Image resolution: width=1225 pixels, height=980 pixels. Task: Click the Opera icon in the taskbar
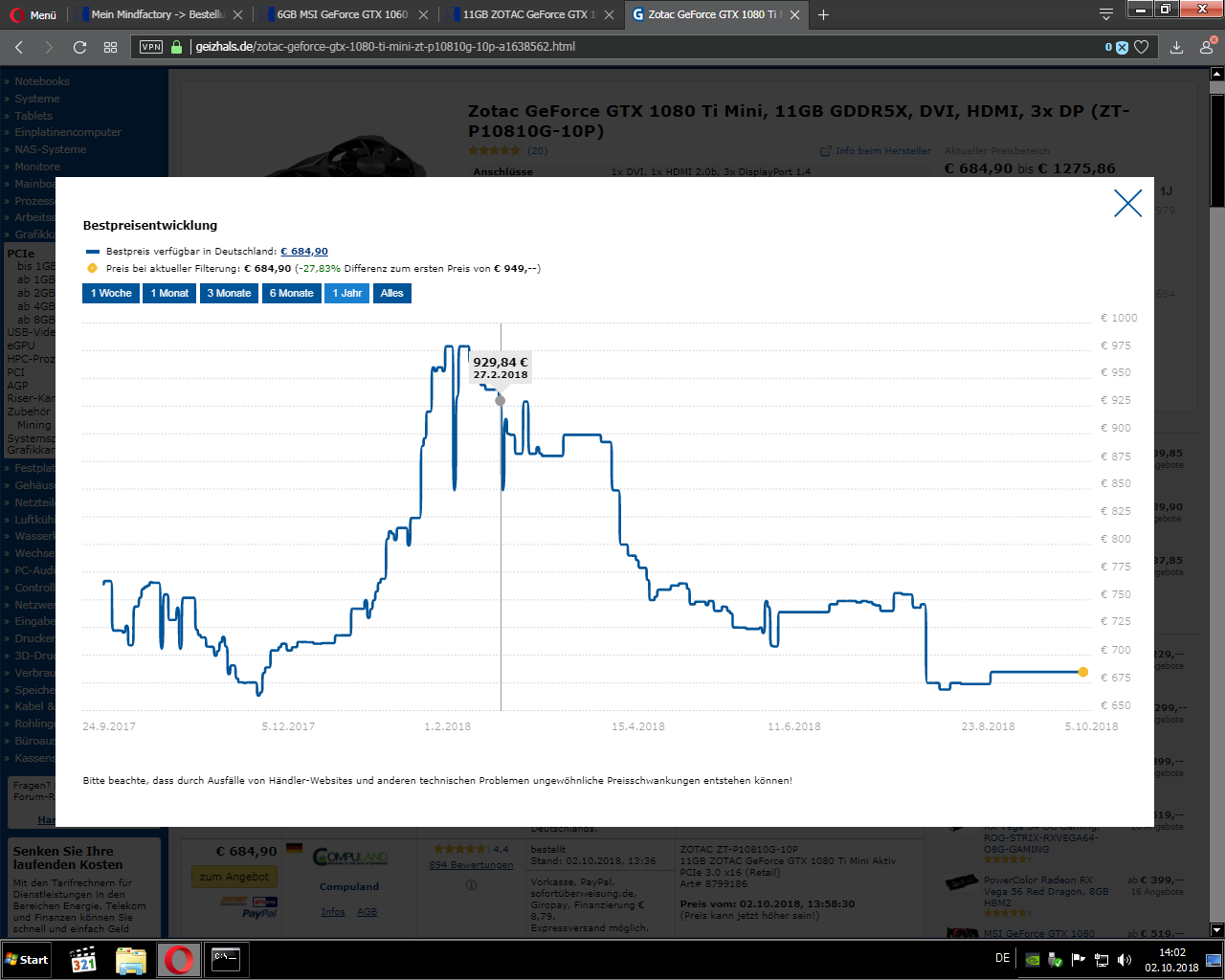click(179, 960)
